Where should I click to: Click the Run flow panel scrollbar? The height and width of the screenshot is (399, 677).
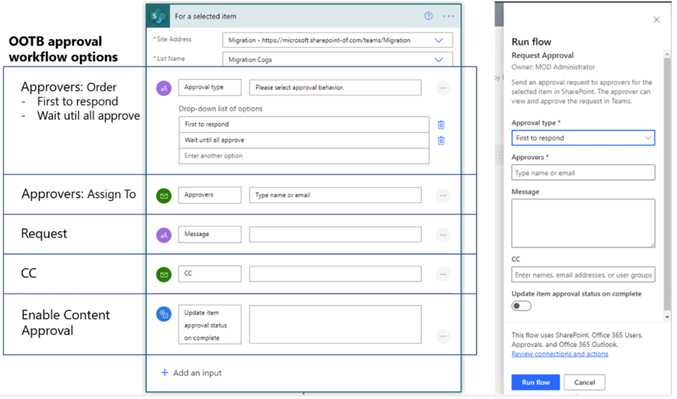[667, 184]
